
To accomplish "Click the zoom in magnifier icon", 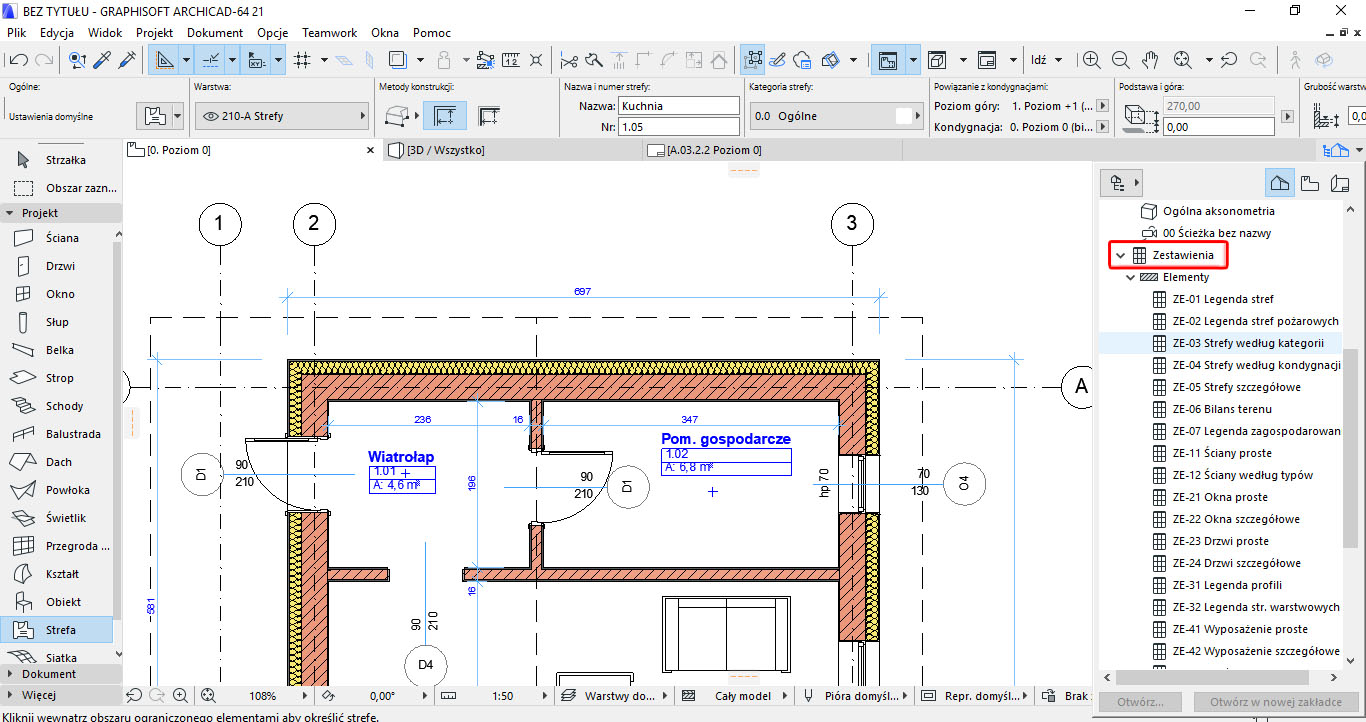I will coord(1091,60).
